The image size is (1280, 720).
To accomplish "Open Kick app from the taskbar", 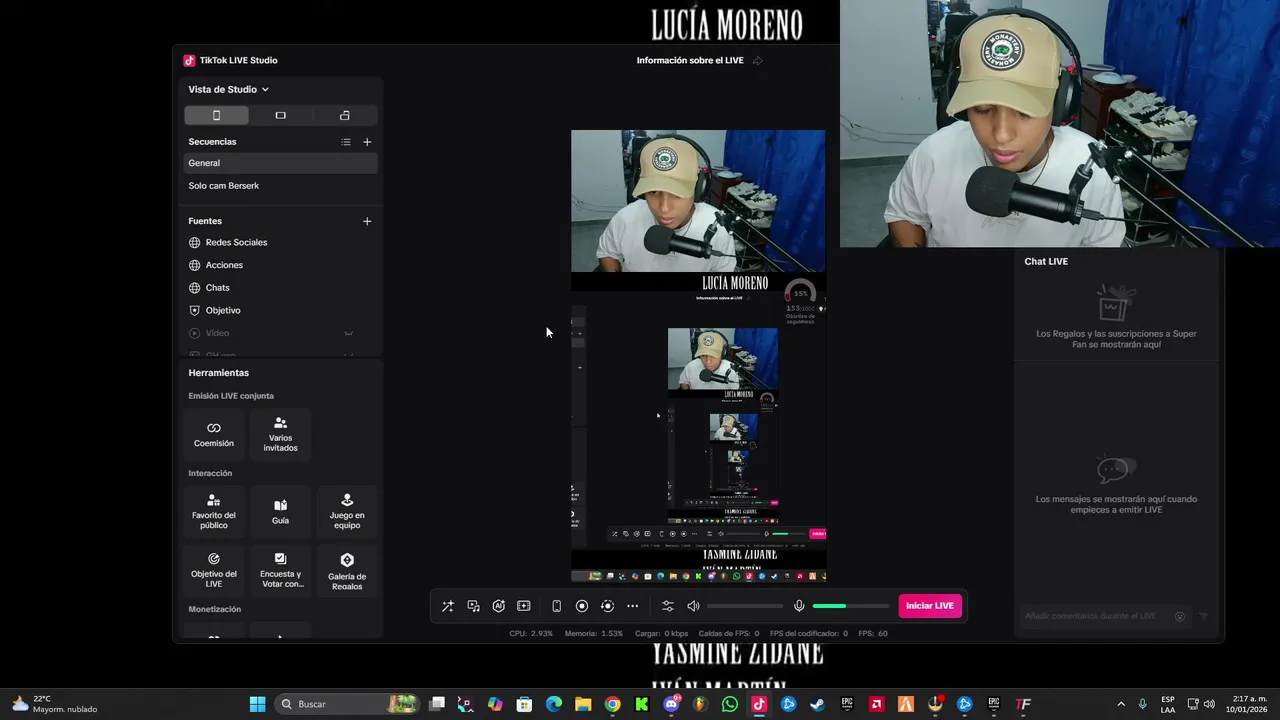I will click(x=642, y=704).
